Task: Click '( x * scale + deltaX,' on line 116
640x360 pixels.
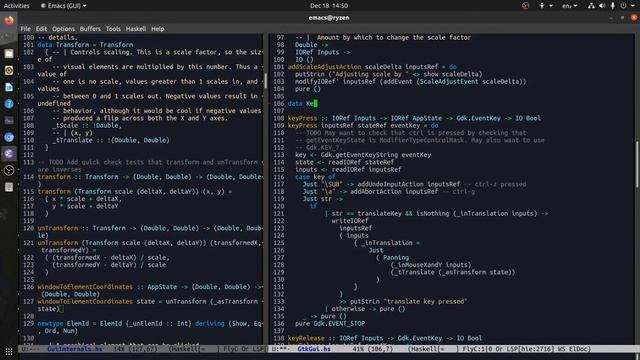Action: [x=83, y=199]
